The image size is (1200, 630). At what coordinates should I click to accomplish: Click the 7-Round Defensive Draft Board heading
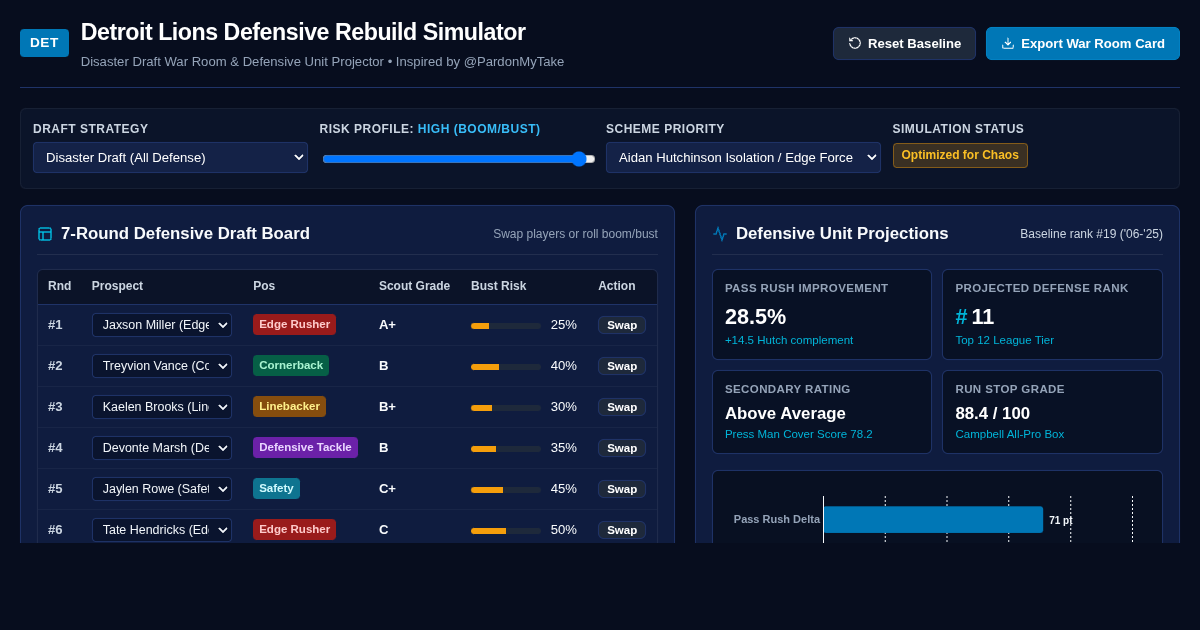[x=185, y=234]
